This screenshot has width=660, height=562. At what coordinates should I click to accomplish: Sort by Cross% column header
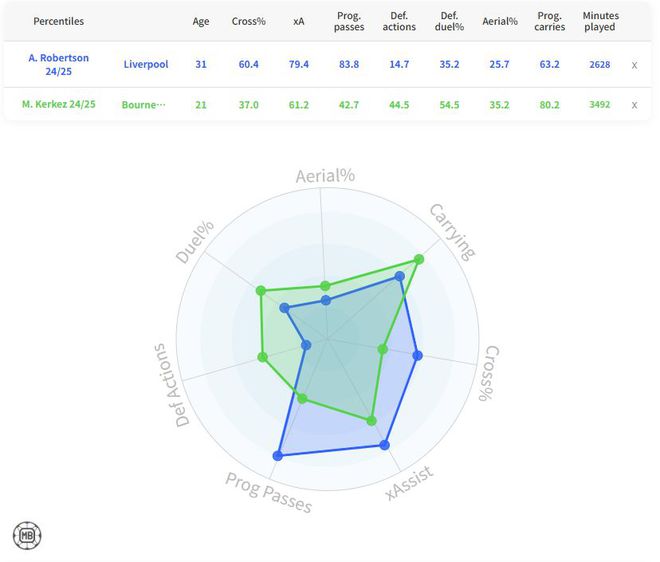(x=249, y=21)
